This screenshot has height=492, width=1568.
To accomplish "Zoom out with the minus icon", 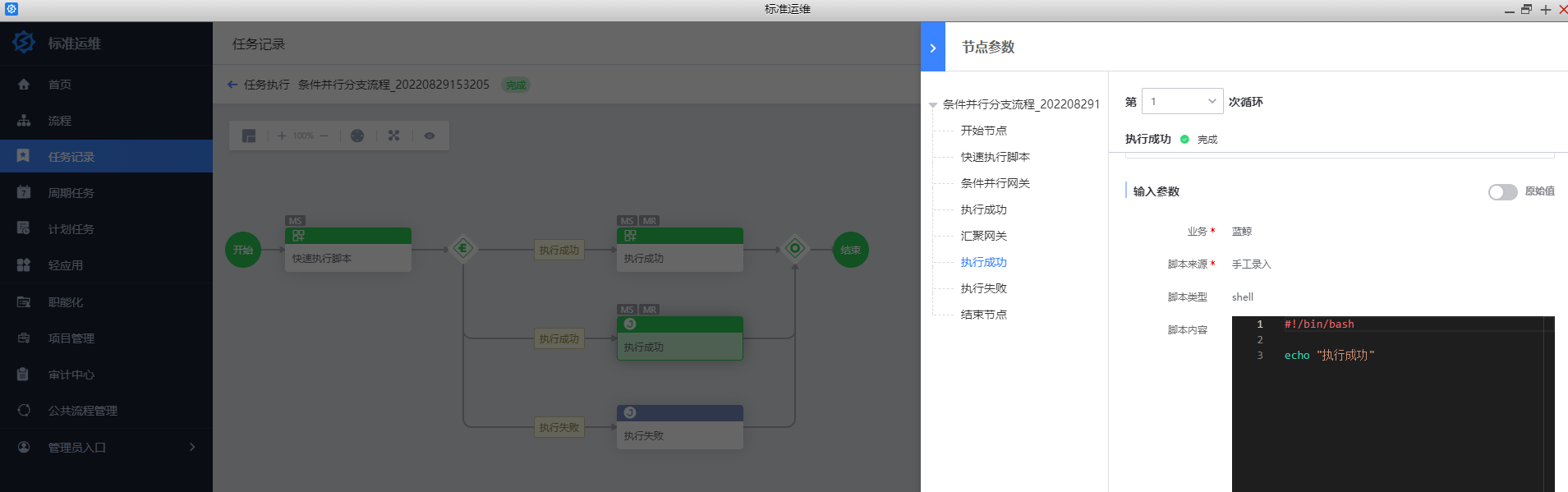I will point(324,136).
